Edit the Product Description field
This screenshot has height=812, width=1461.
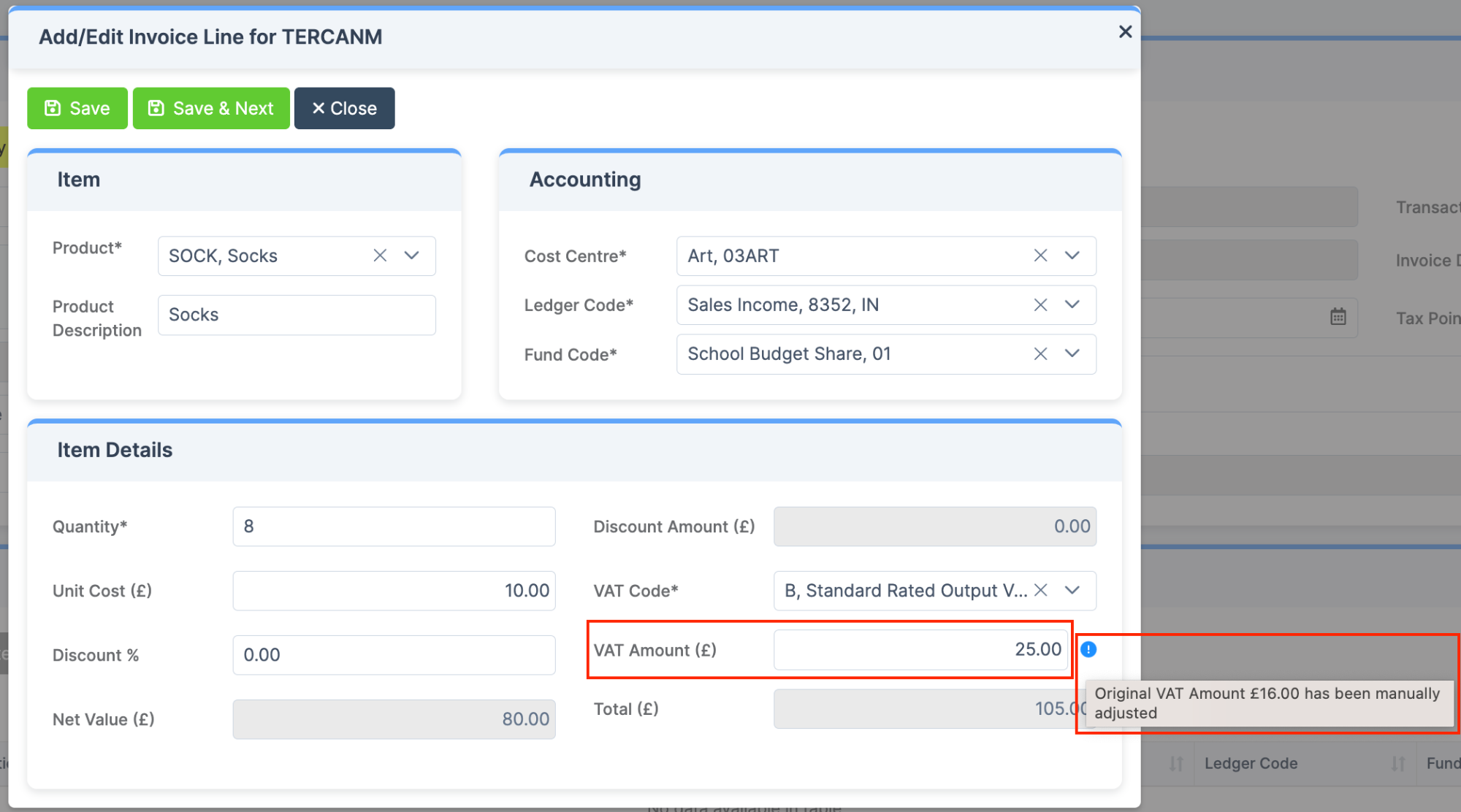(297, 315)
